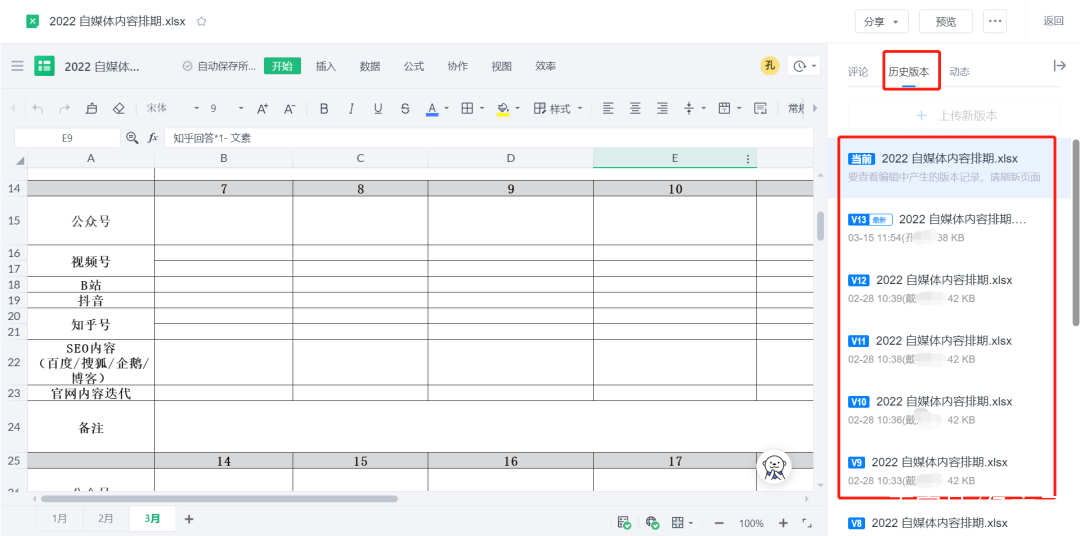Apply italic formatting to cell
1080x536 pixels.
tap(351, 109)
